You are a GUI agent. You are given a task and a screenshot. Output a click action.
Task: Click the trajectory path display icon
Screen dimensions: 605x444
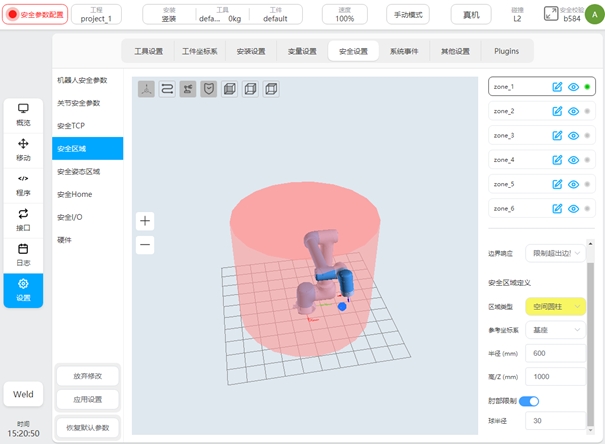pyautogui.click(x=167, y=89)
